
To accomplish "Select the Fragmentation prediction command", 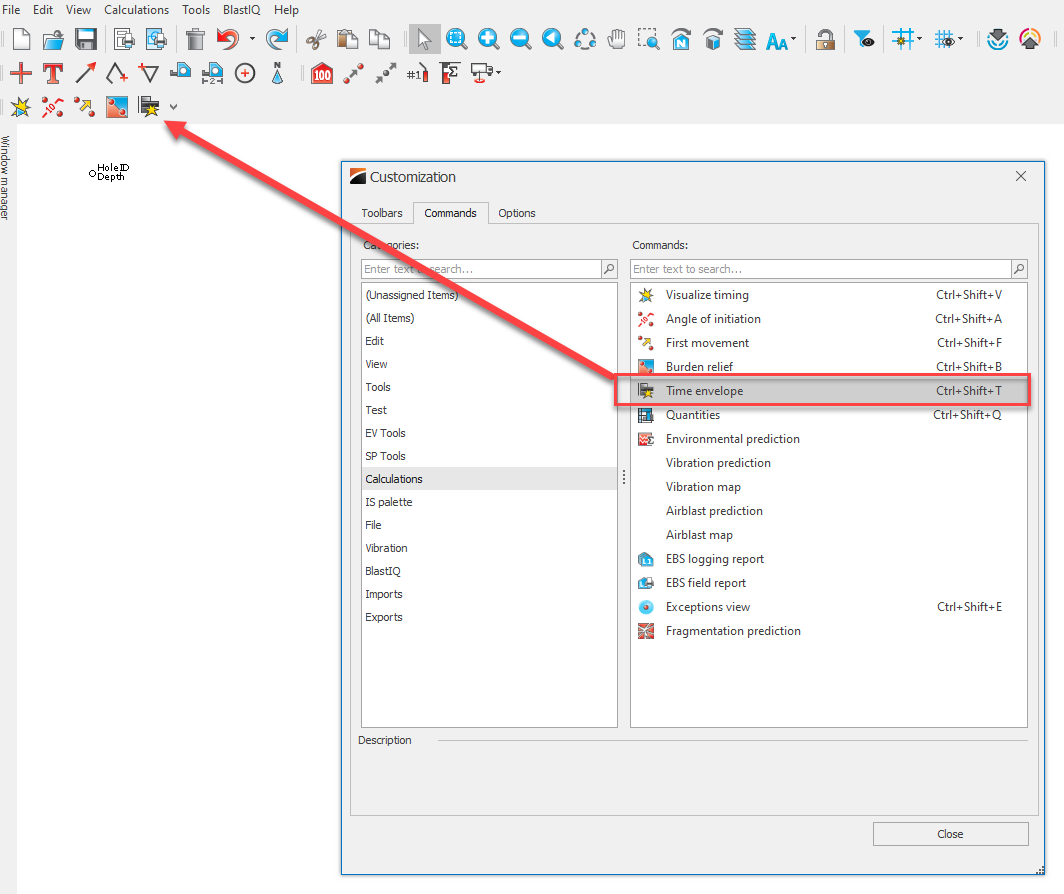I will [829, 631].
